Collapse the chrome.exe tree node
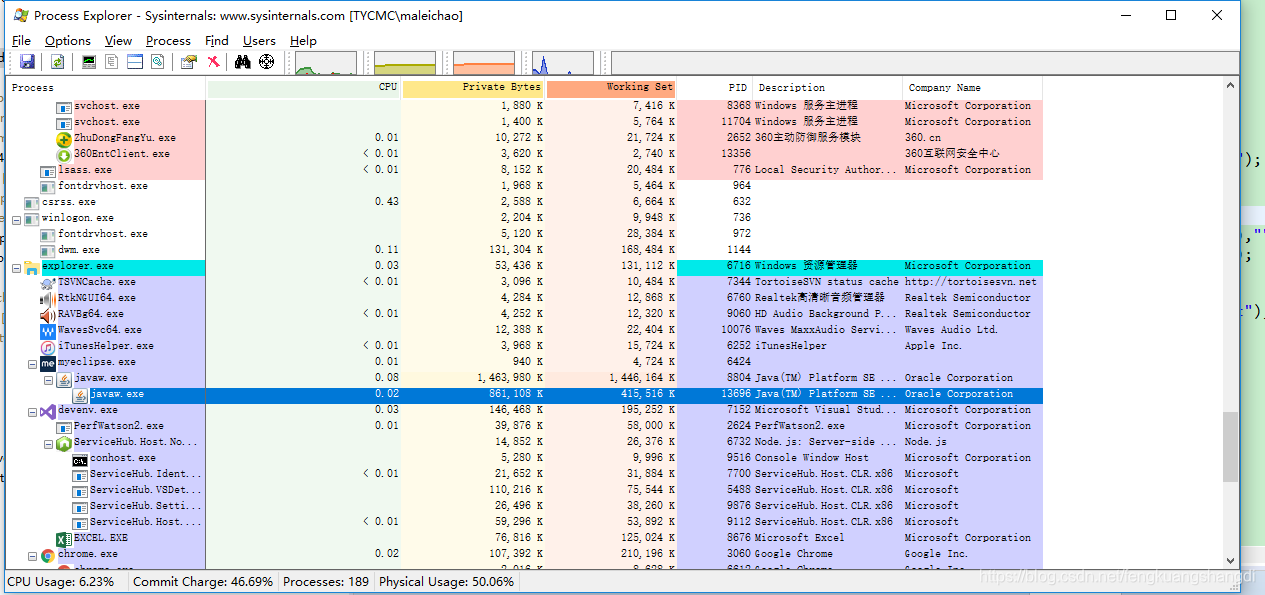This screenshot has height=595, width=1265. coord(33,554)
